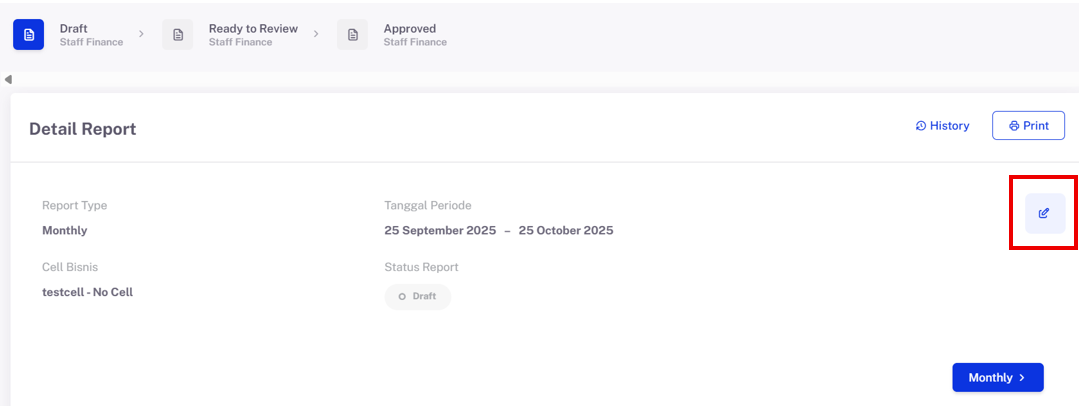Click the testcell - No Cell value
The image size is (1079, 413).
coord(88,292)
